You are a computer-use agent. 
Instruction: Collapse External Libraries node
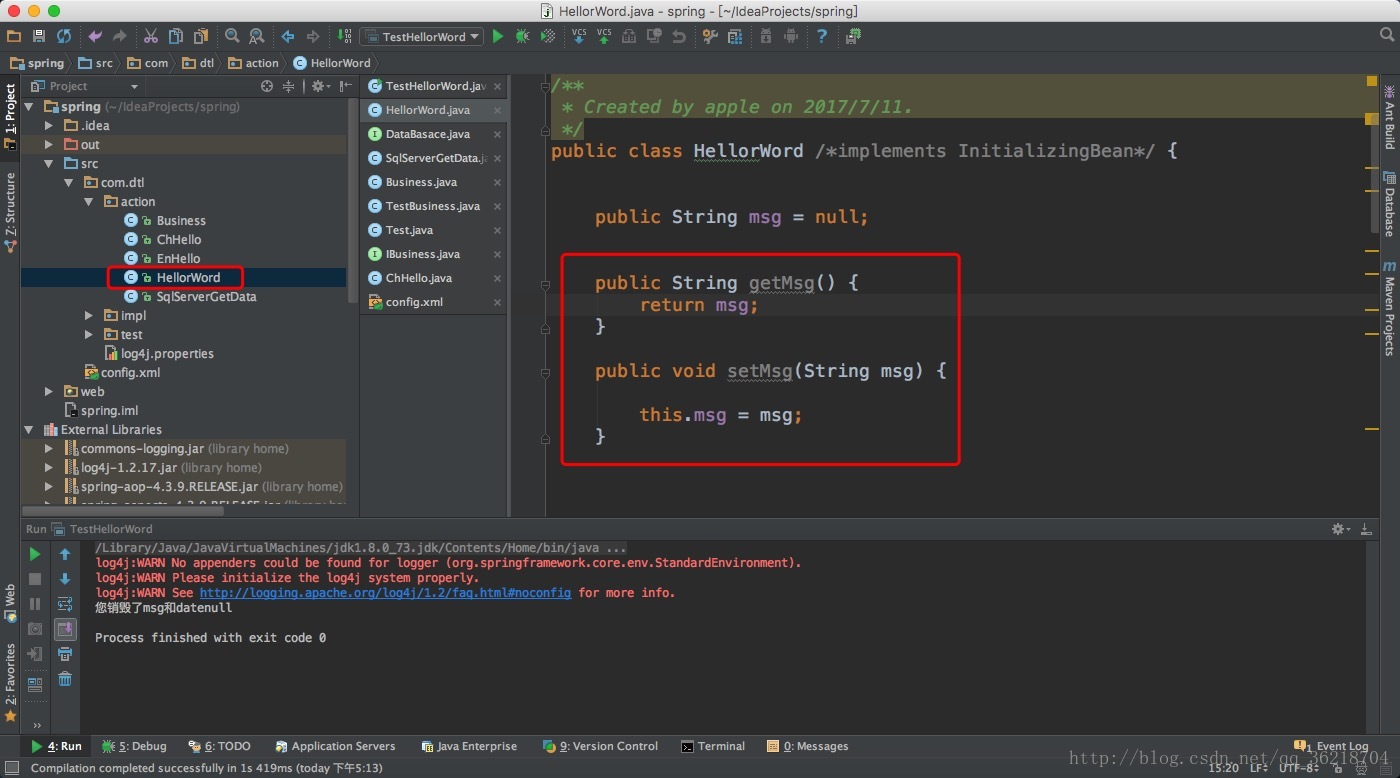tap(29, 429)
